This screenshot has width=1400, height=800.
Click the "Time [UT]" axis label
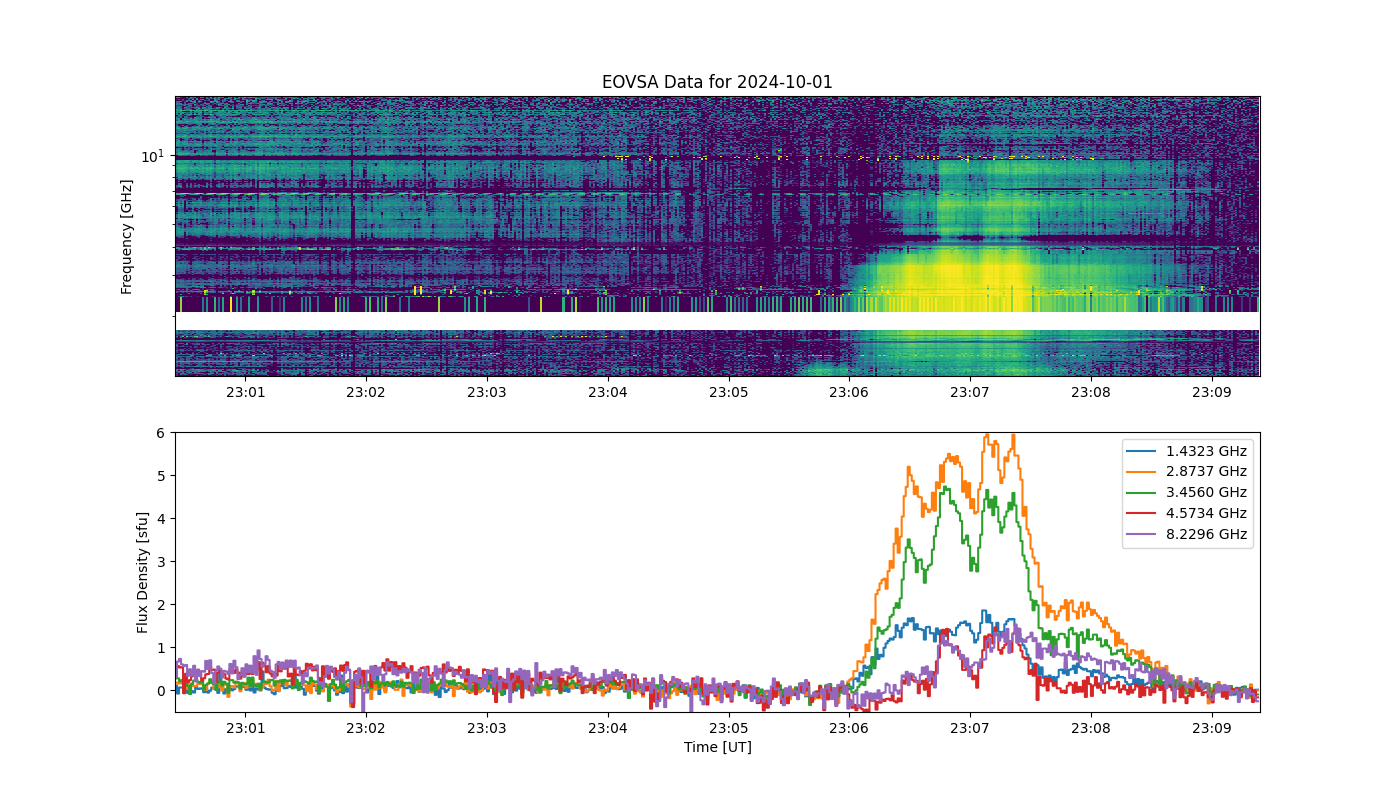coord(717,747)
